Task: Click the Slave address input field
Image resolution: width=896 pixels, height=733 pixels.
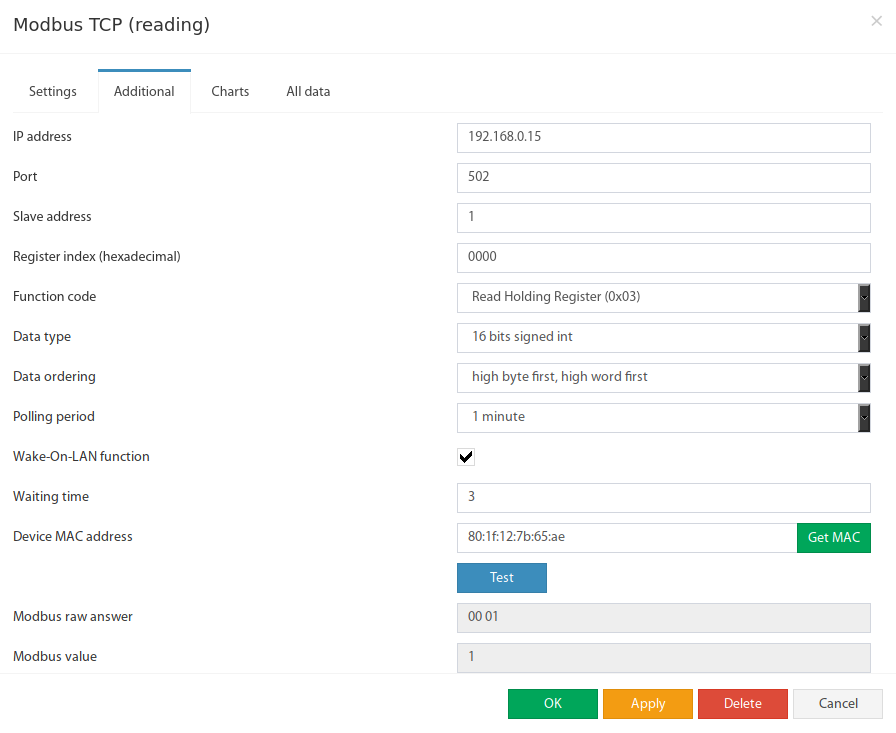Action: point(663,218)
